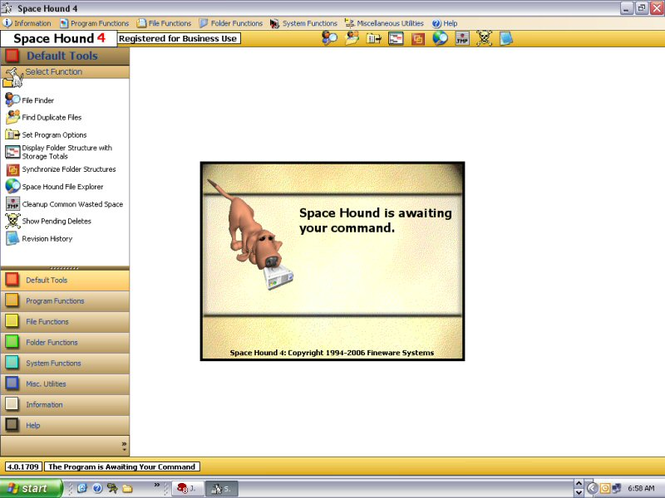Click the skull Show Pending Deletes toolbar icon
Screen dimensions: 665x498
(x=484, y=39)
